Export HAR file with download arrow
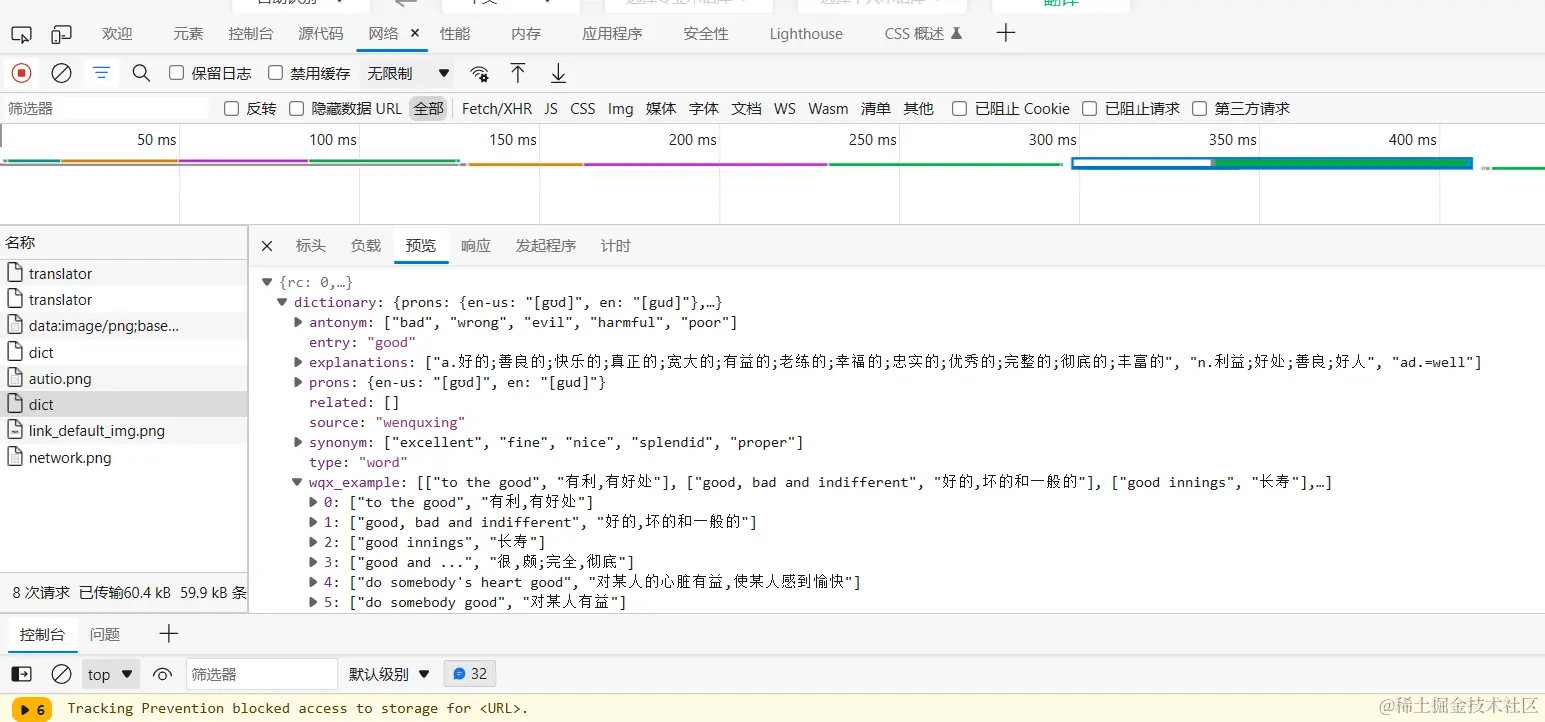Screen dimensions: 1545x722 coord(558,73)
